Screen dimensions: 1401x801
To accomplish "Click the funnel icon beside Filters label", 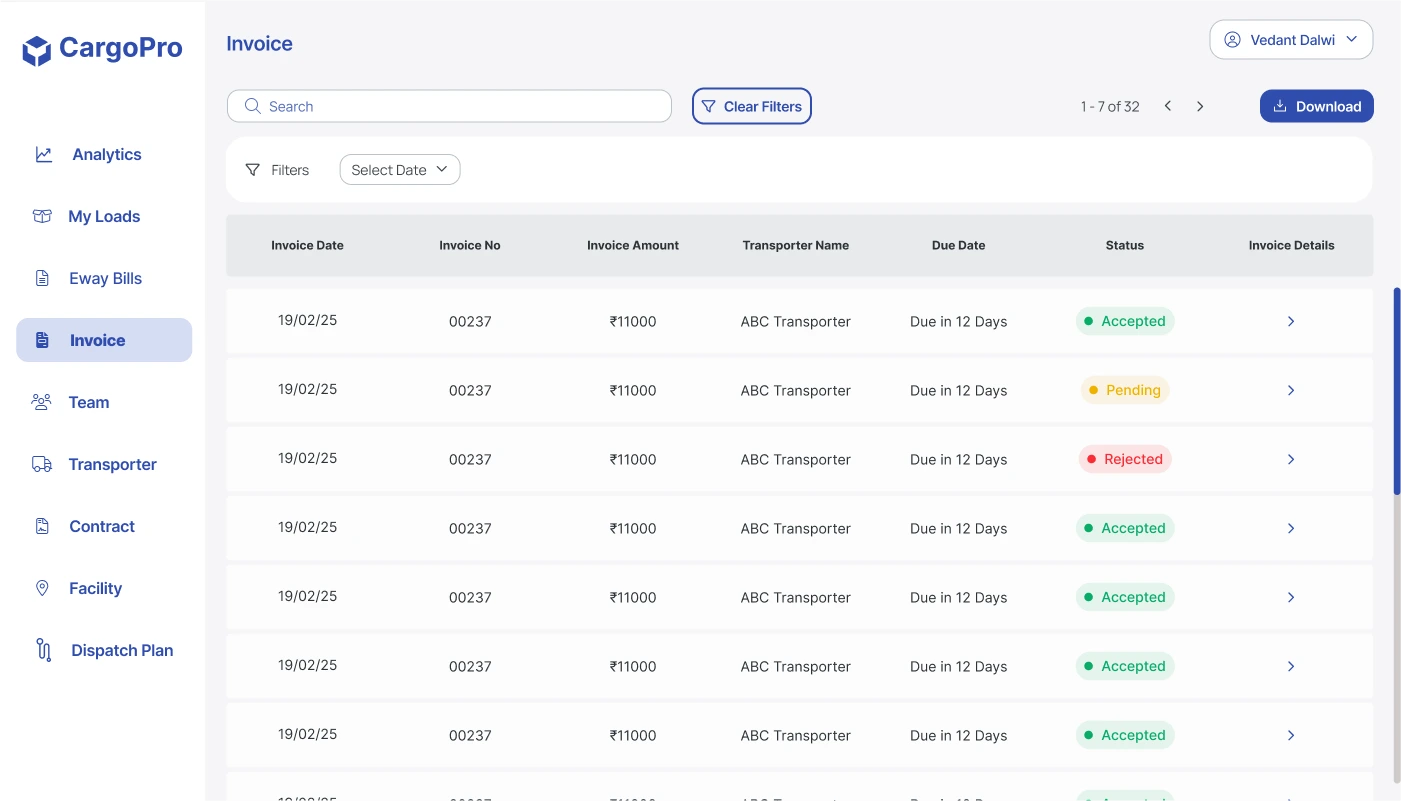I will [253, 170].
